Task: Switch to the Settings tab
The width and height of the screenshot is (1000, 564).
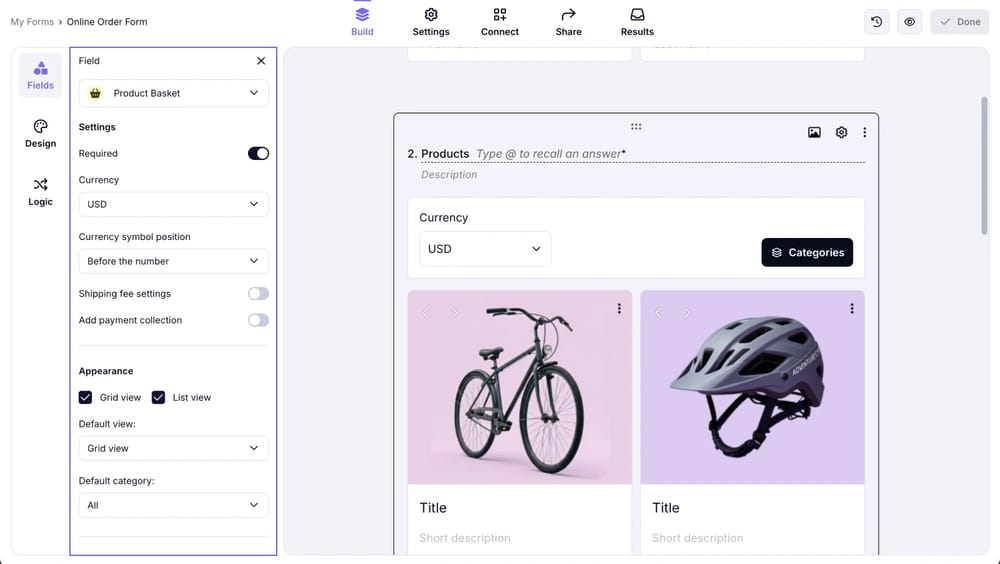Action: coord(431,22)
